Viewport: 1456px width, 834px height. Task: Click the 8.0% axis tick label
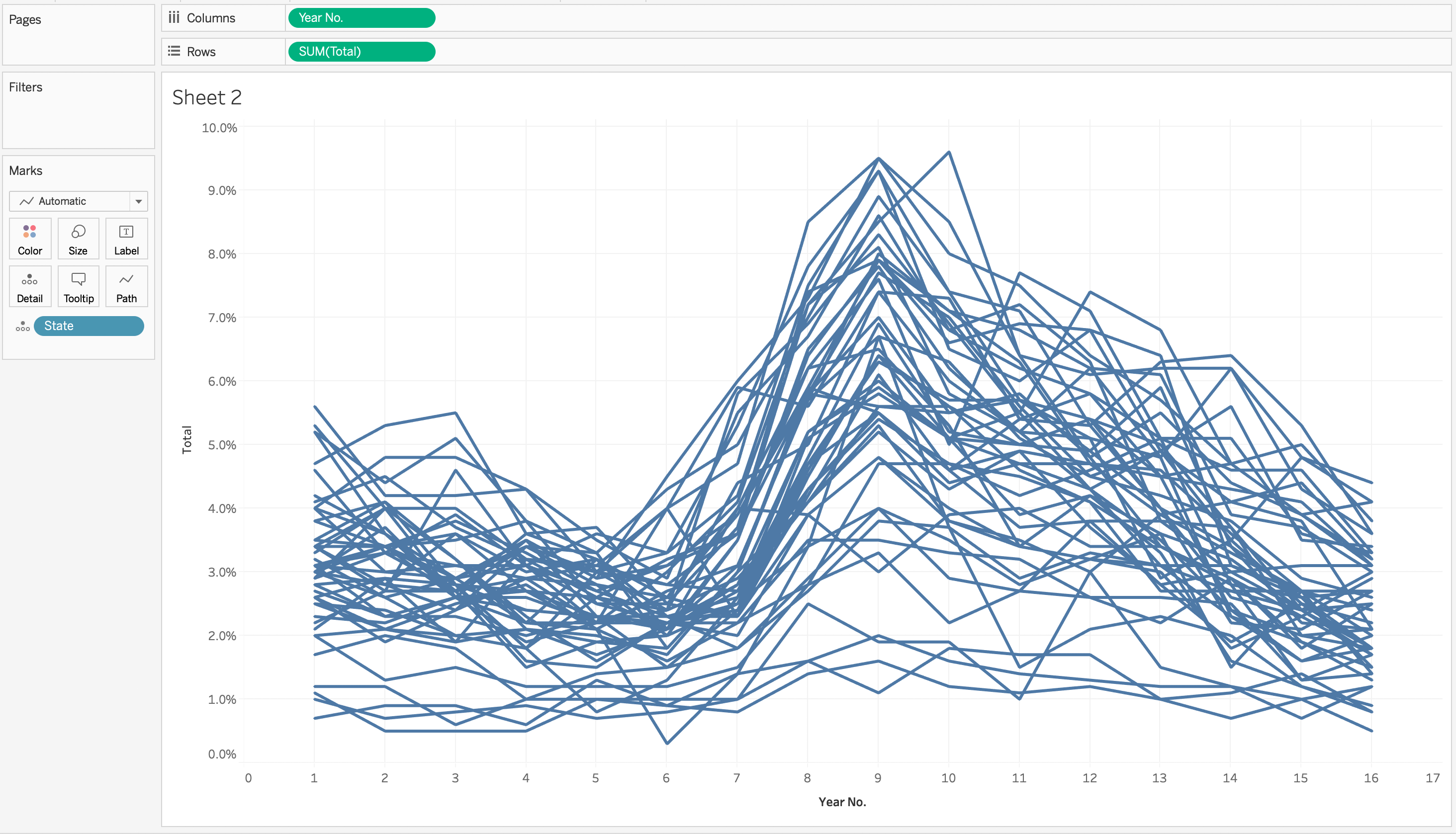[x=222, y=254]
